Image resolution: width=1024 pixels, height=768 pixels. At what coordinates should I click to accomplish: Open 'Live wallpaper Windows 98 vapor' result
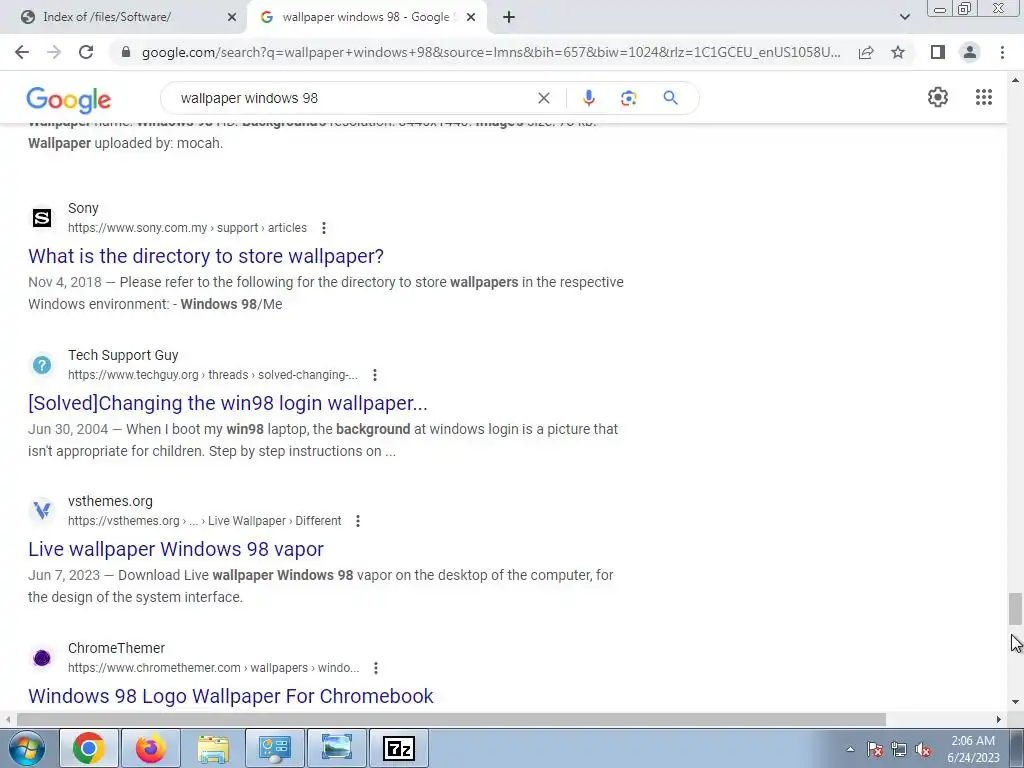pos(176,549)
